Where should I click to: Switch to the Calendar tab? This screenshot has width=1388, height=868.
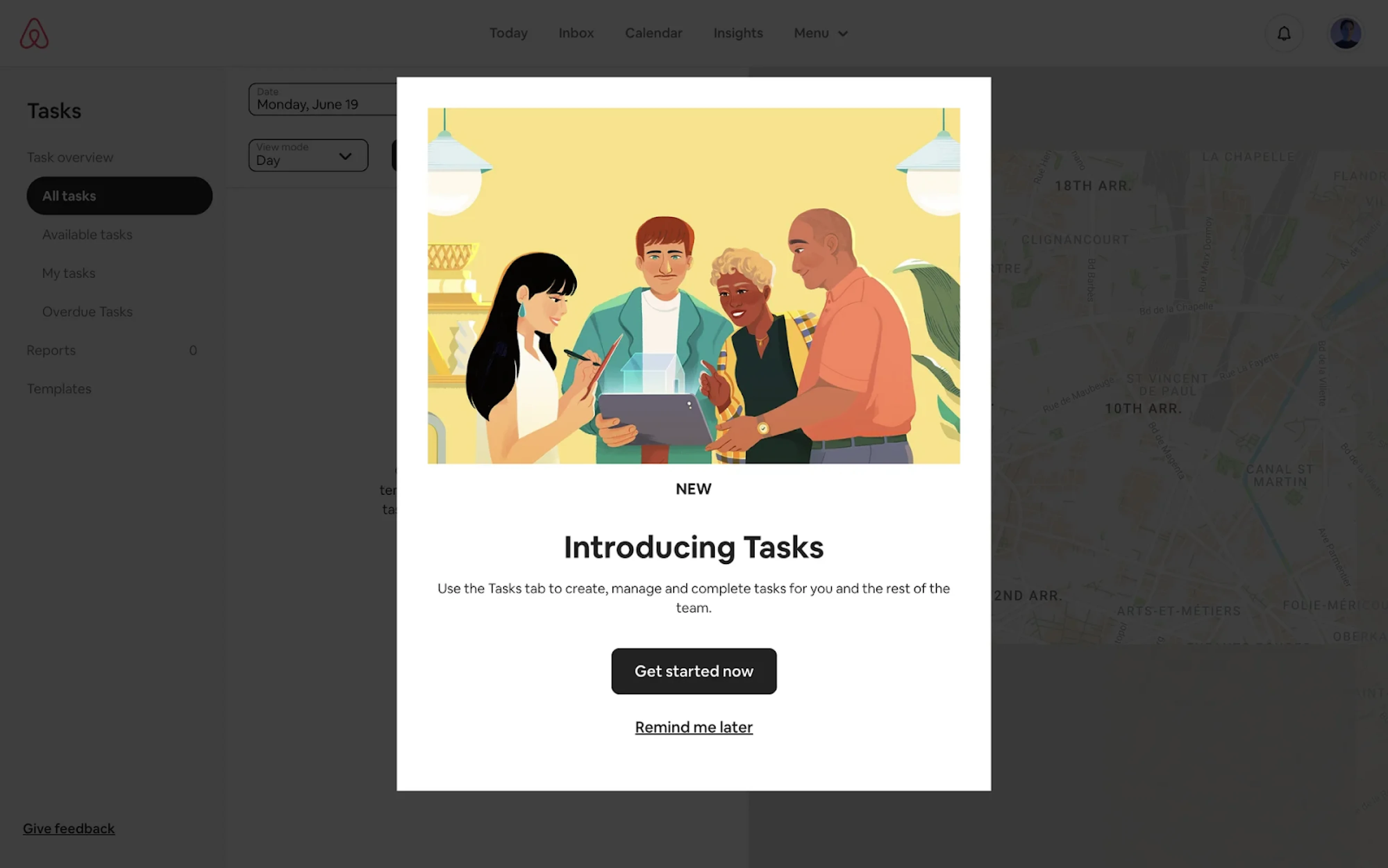click(653, 33)
